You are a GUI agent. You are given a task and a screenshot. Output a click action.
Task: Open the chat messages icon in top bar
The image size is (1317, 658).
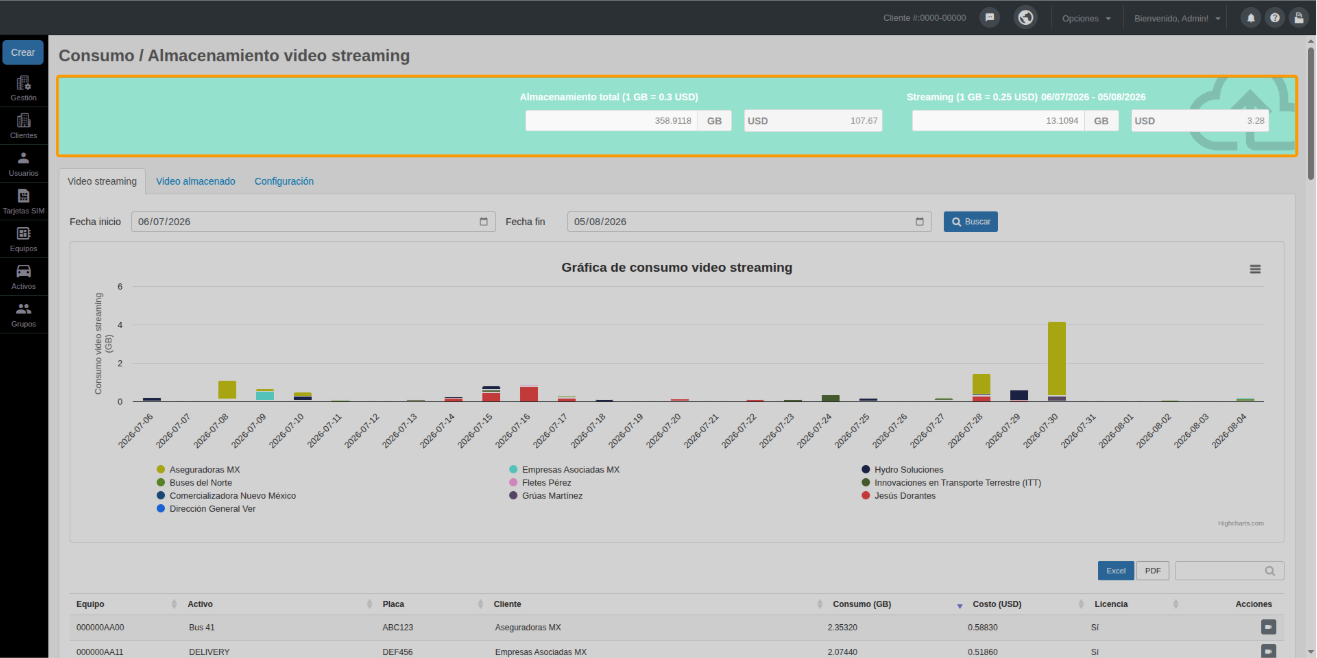(x=990, y=18)
